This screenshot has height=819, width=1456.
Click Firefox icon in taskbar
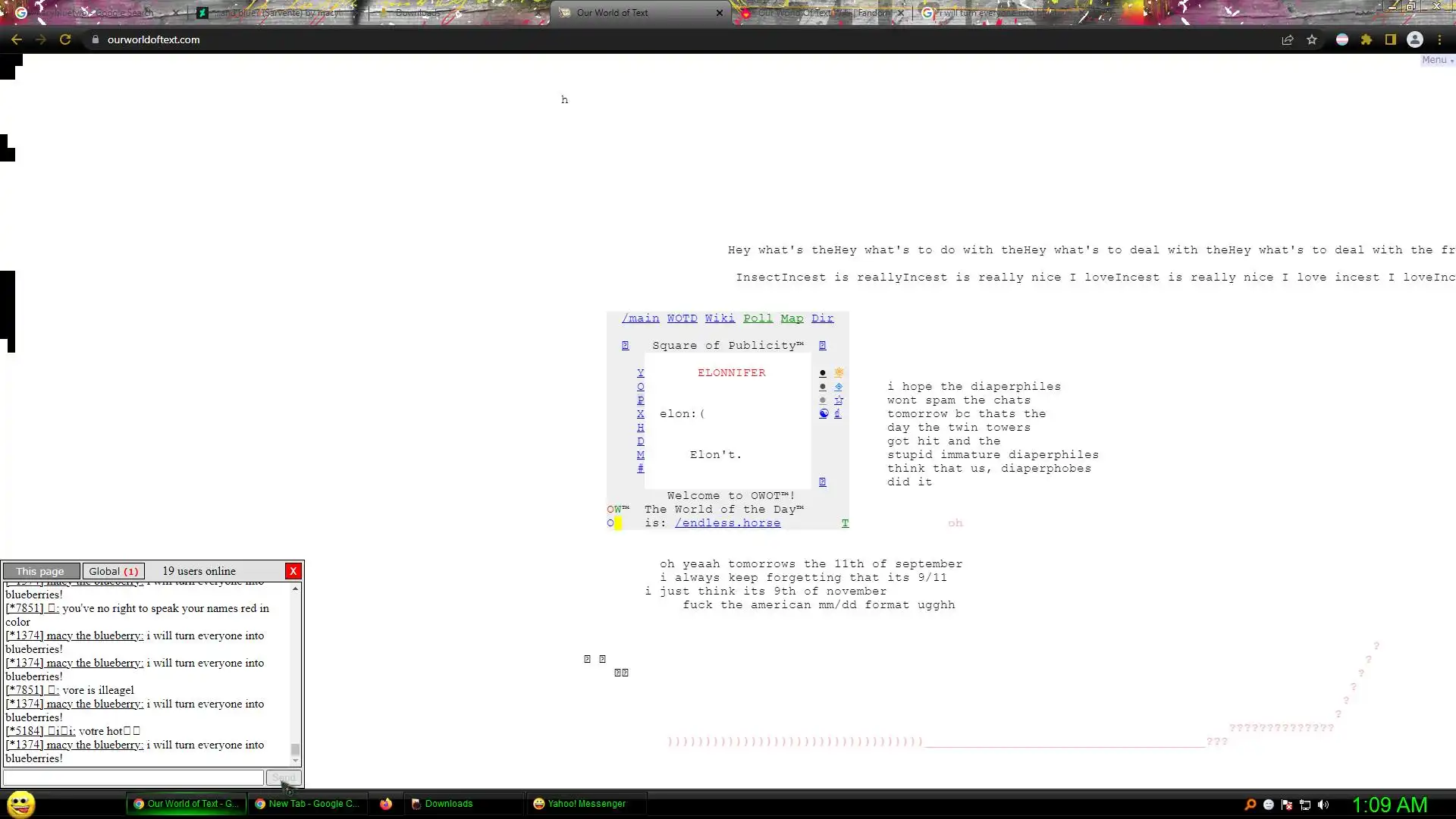coord(386,804)
